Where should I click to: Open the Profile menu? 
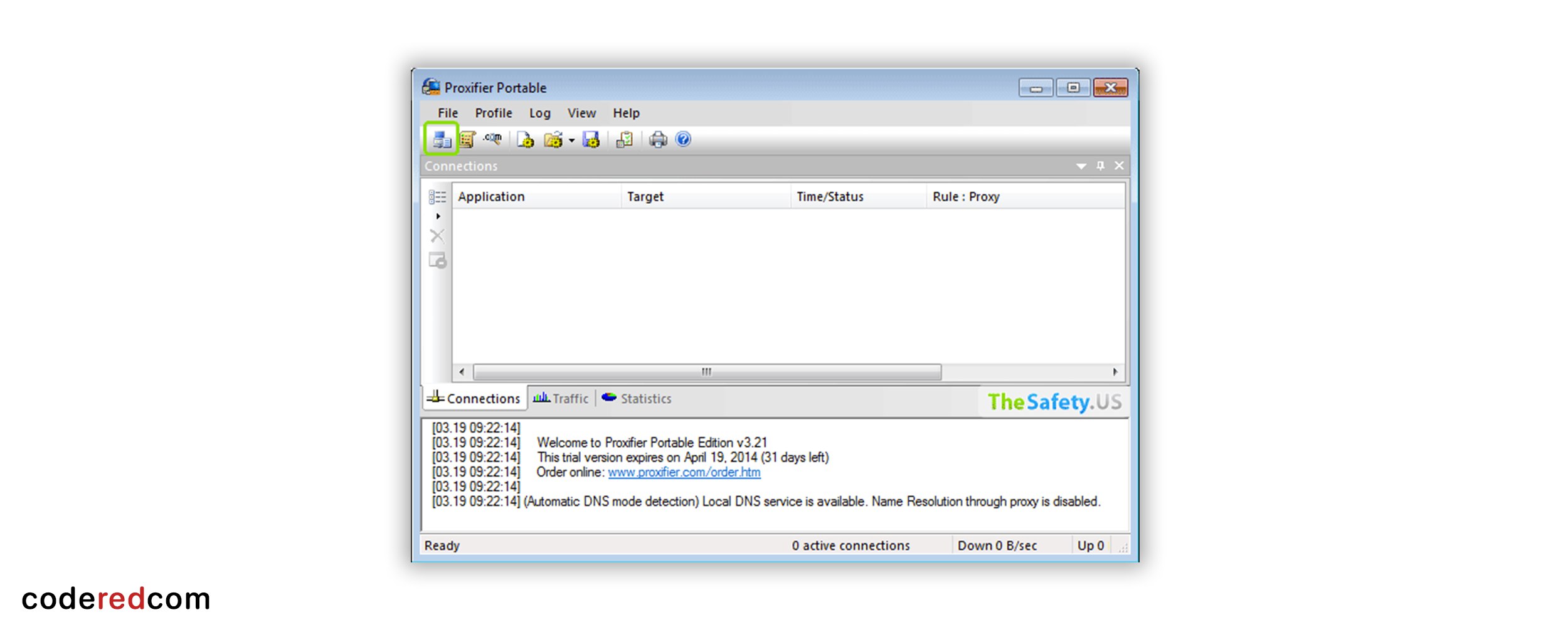click(x=494, y=113)
